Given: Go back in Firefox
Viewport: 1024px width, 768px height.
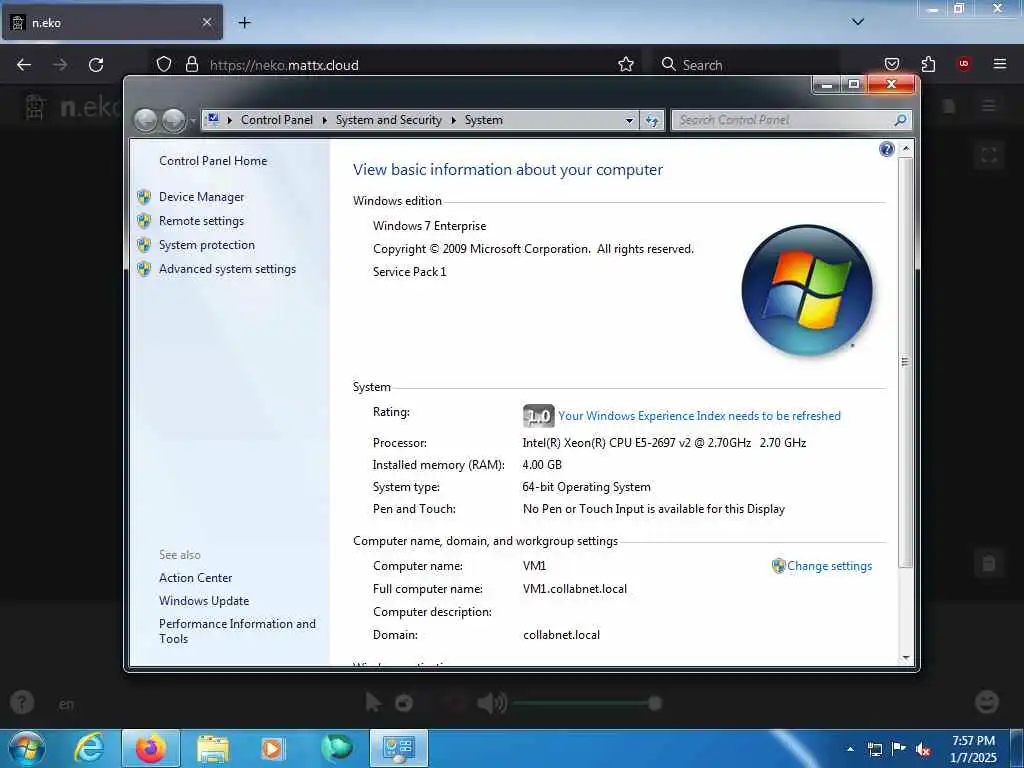Looking at the screenshot, I should coord(24,65).
